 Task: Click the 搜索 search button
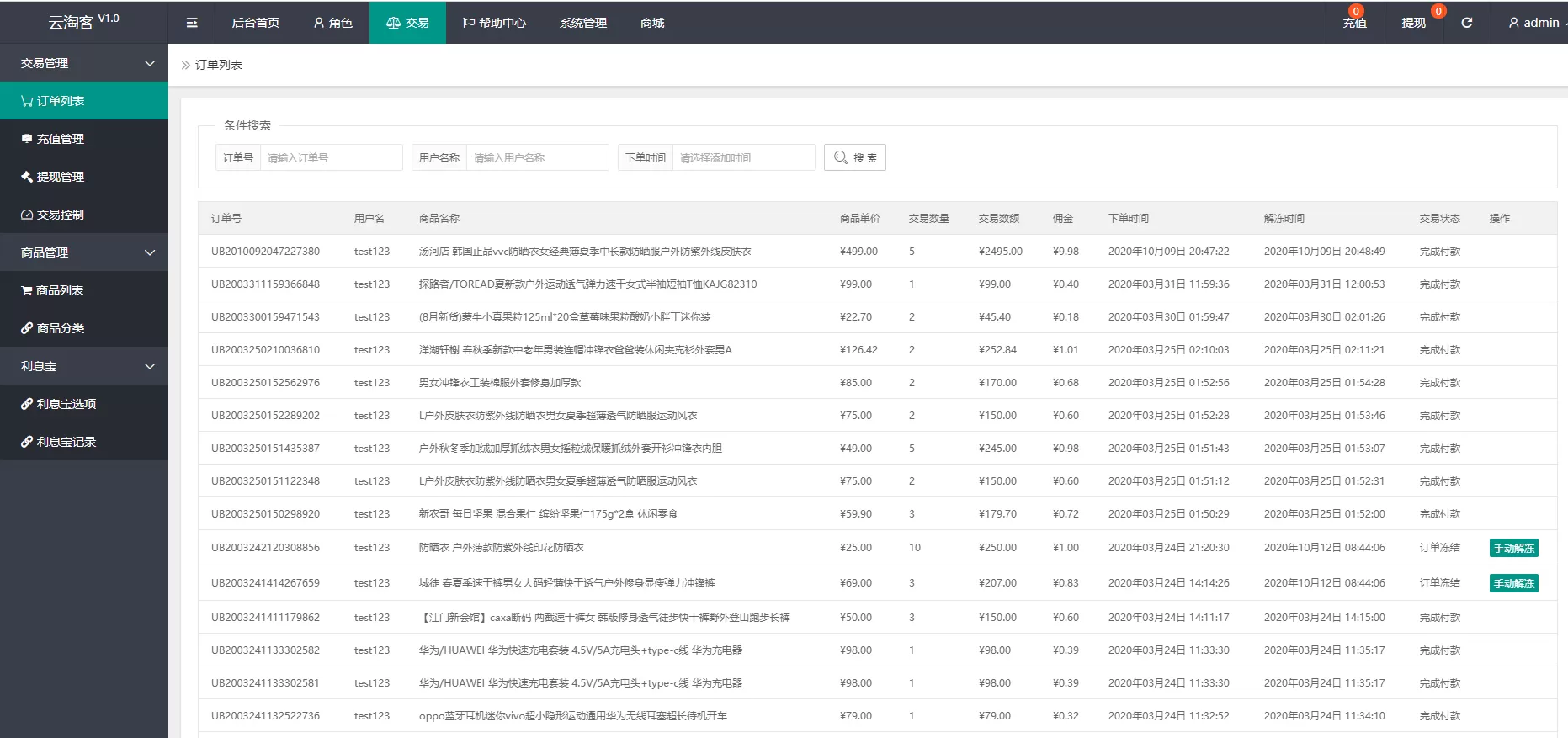(854, 157)
